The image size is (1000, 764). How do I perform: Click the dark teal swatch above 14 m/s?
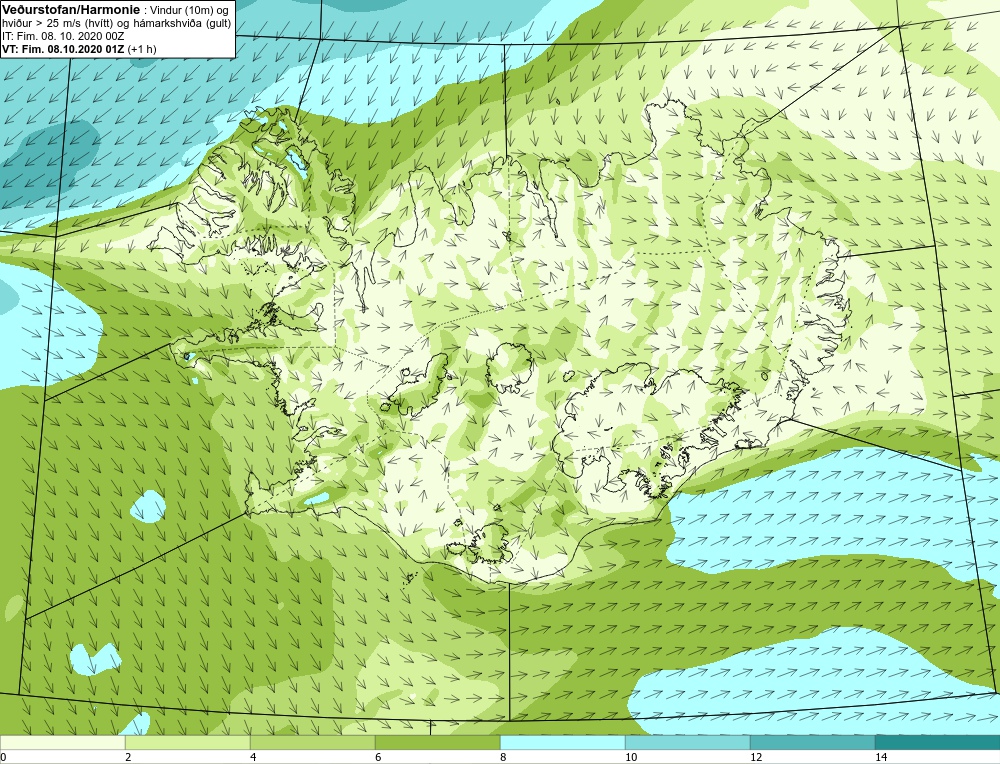point(938,743)
